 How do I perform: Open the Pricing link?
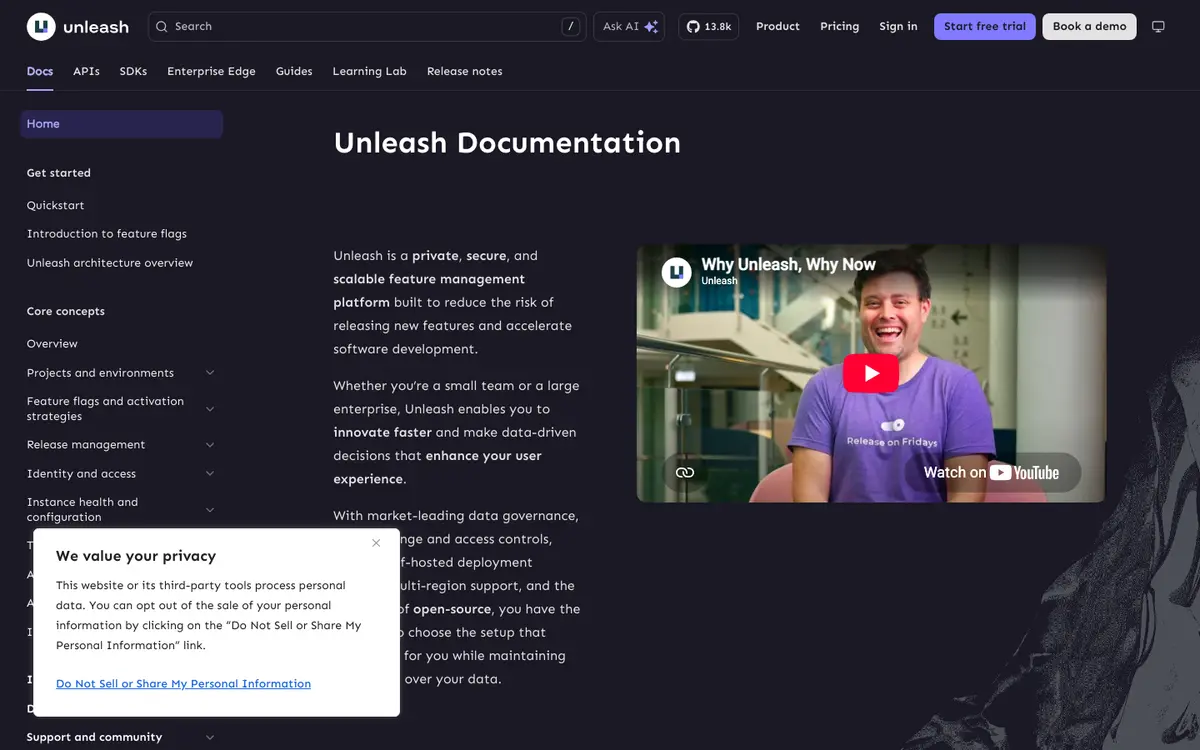pyautogui.click(x=839, y=27)
